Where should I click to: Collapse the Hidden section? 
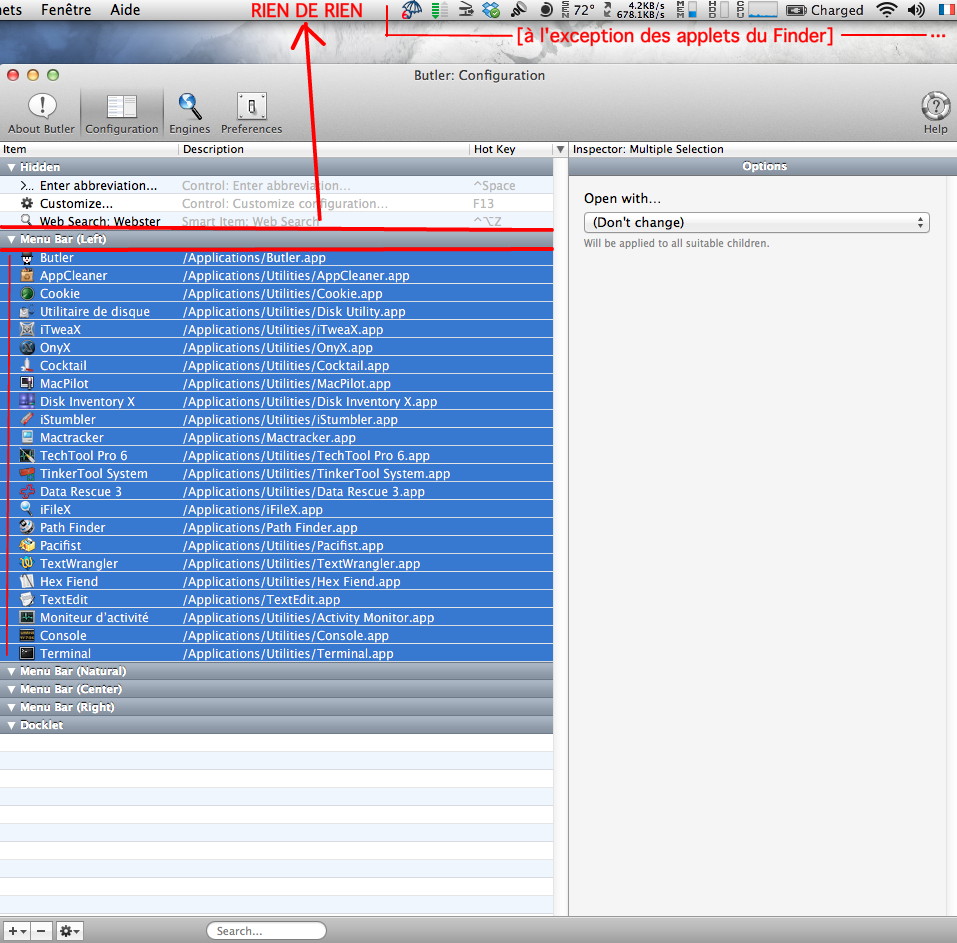click(11, 168)
